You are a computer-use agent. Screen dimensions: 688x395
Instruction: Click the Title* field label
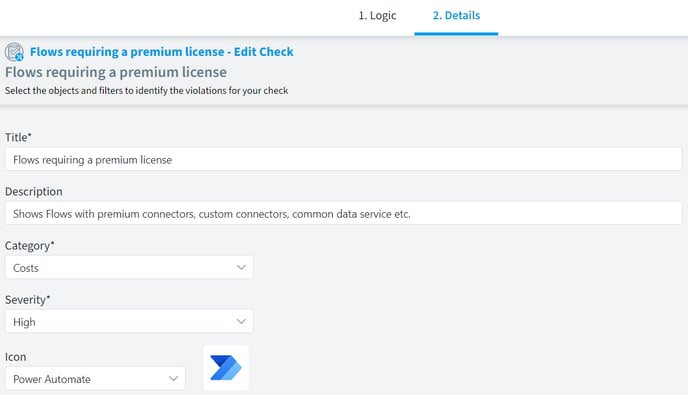[x=18, y=137]
